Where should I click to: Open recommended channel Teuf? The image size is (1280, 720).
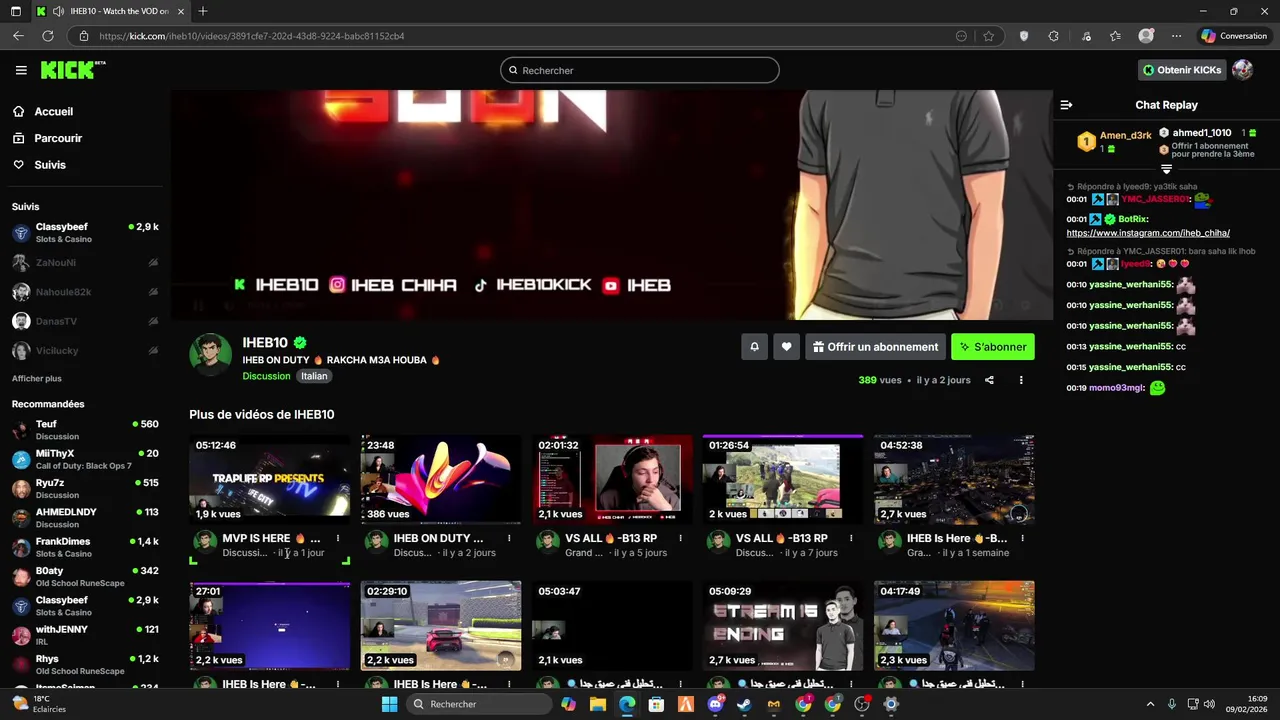click(x=85, y=430)
